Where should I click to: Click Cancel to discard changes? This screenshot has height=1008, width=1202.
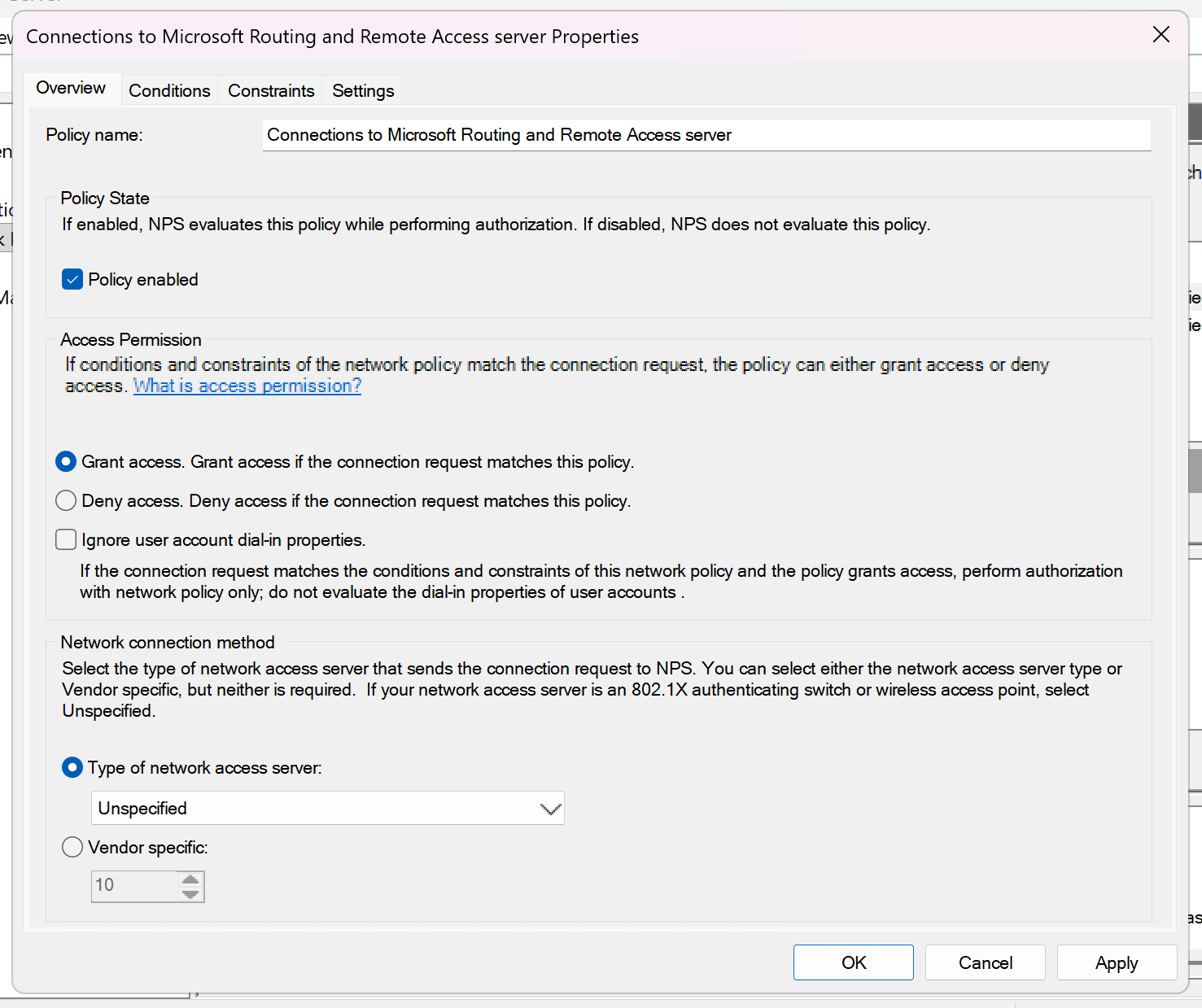click(x=985, y=963)
